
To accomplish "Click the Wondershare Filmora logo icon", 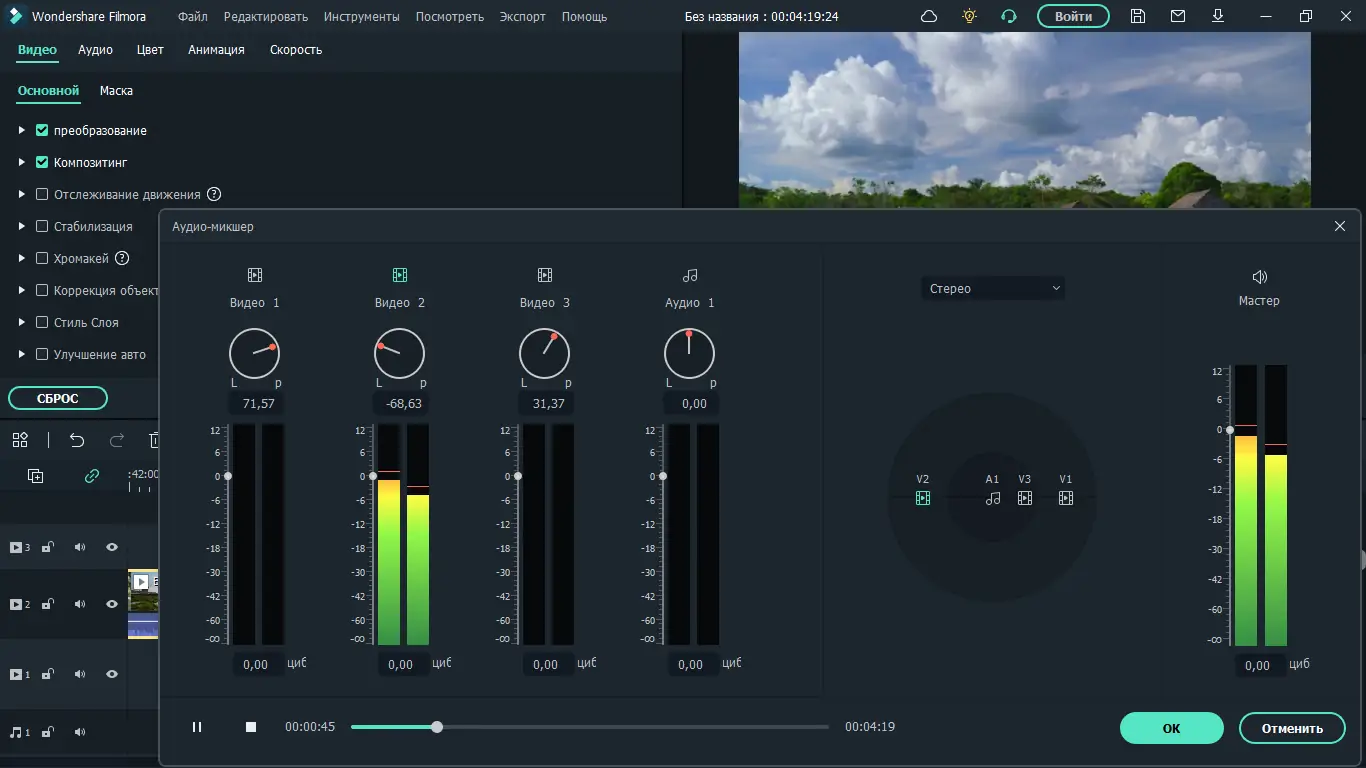I will point(16,16).
